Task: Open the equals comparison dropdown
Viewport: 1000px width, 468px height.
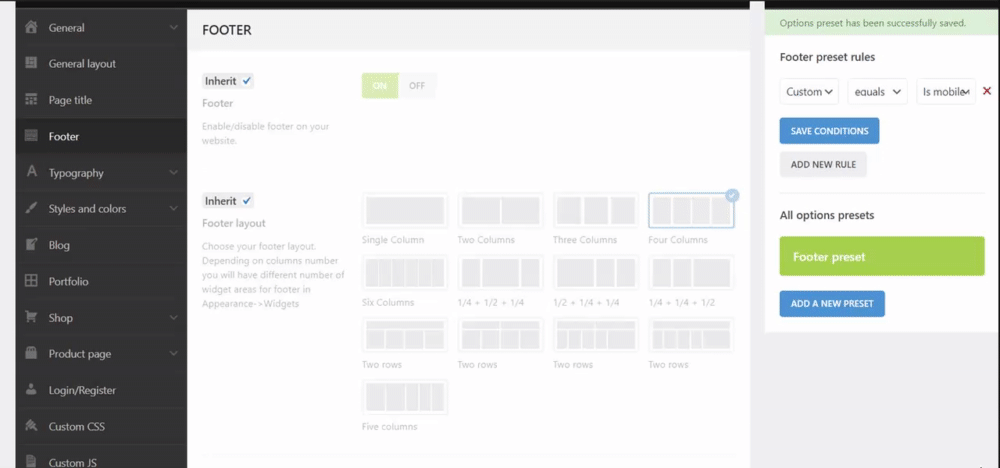Action: (878, 92)
